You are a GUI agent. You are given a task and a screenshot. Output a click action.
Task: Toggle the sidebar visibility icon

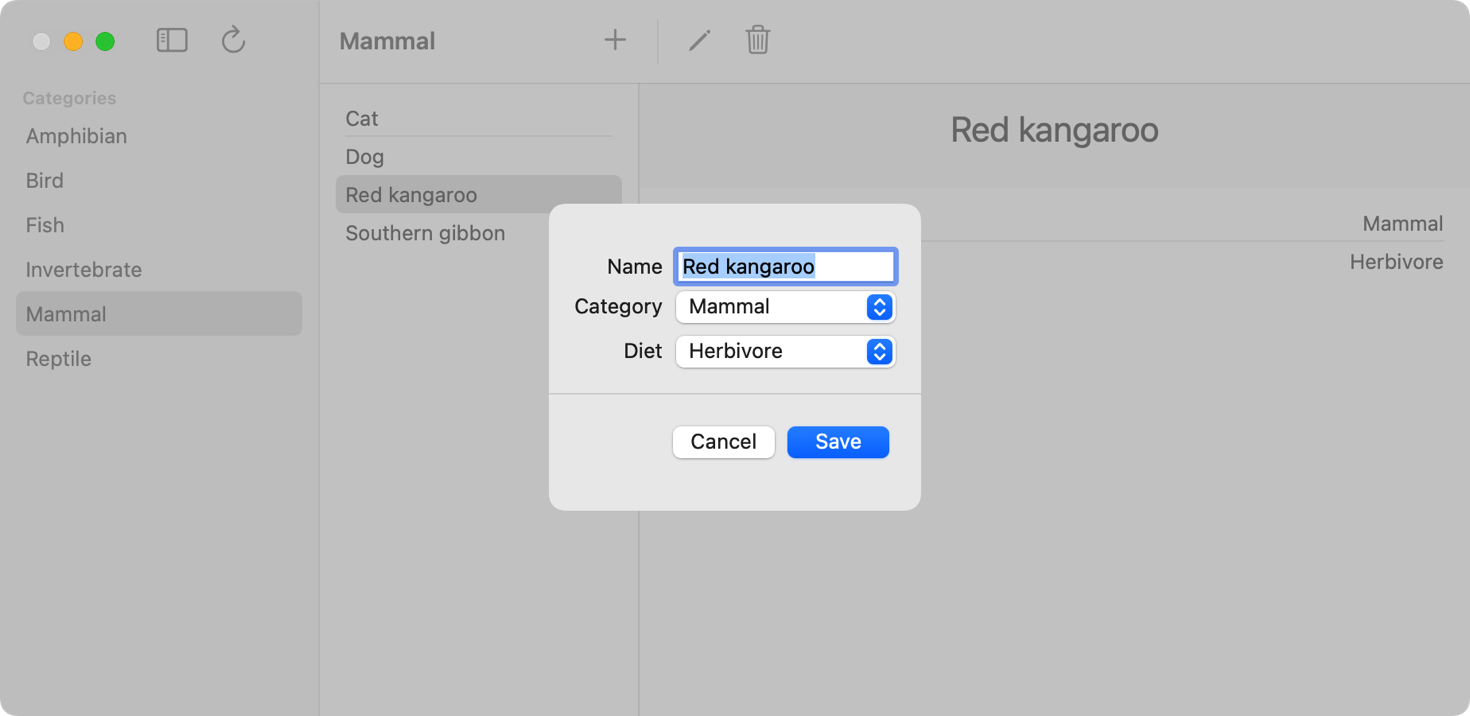(x=172, y=40)
